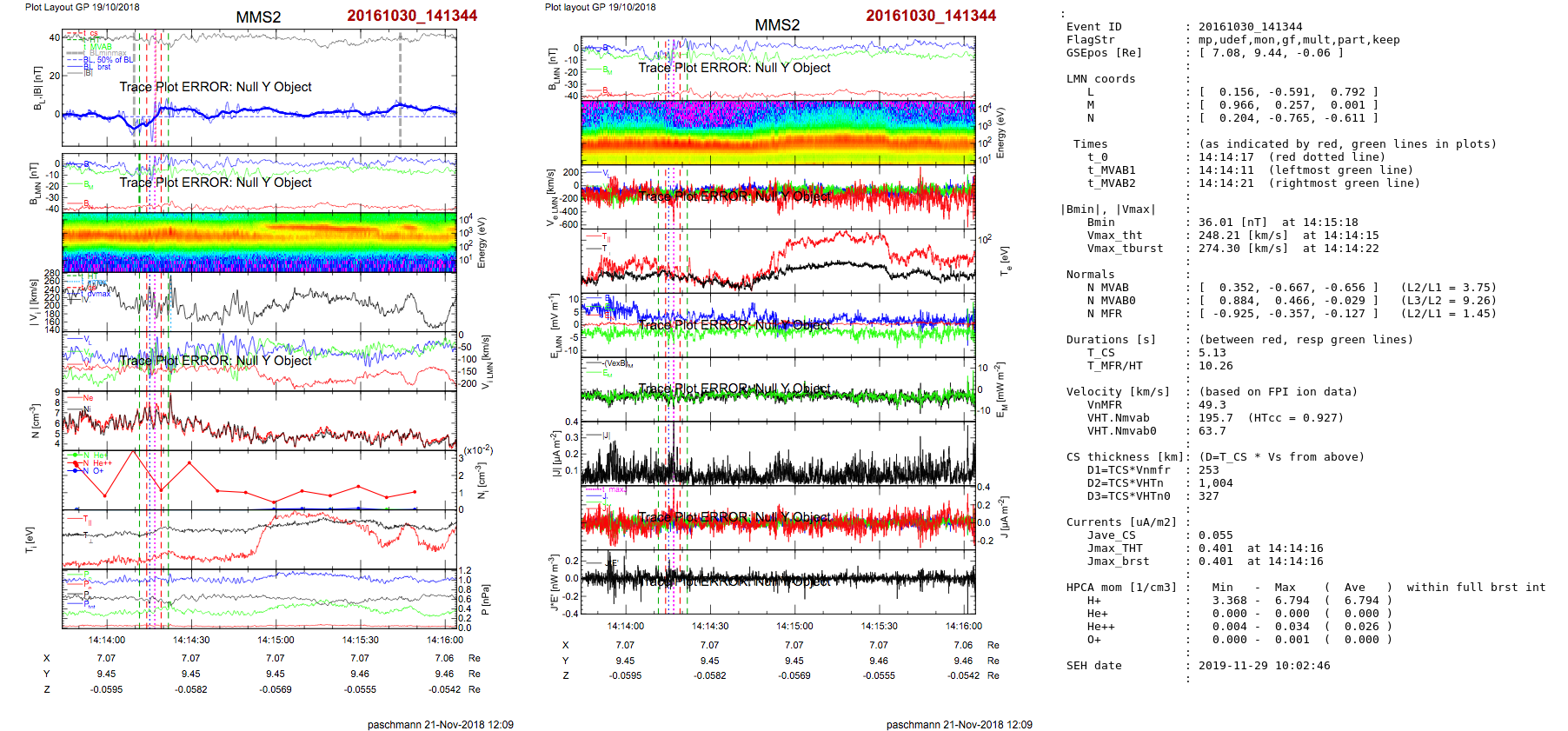Click the T_e temperature trace panel

coord(778,261)
